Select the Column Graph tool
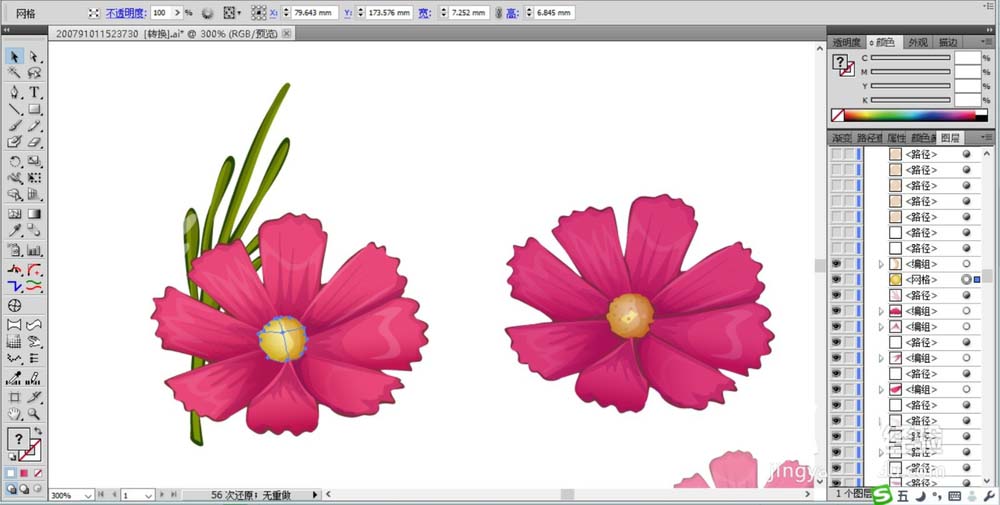 click(x=34, y=250)
